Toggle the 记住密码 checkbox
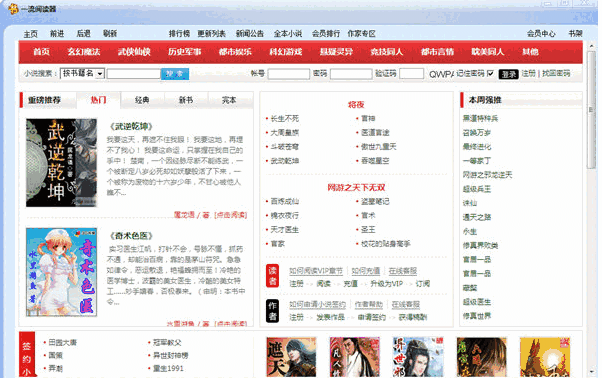This screenshot has width=602, height=378. point(490,73)
